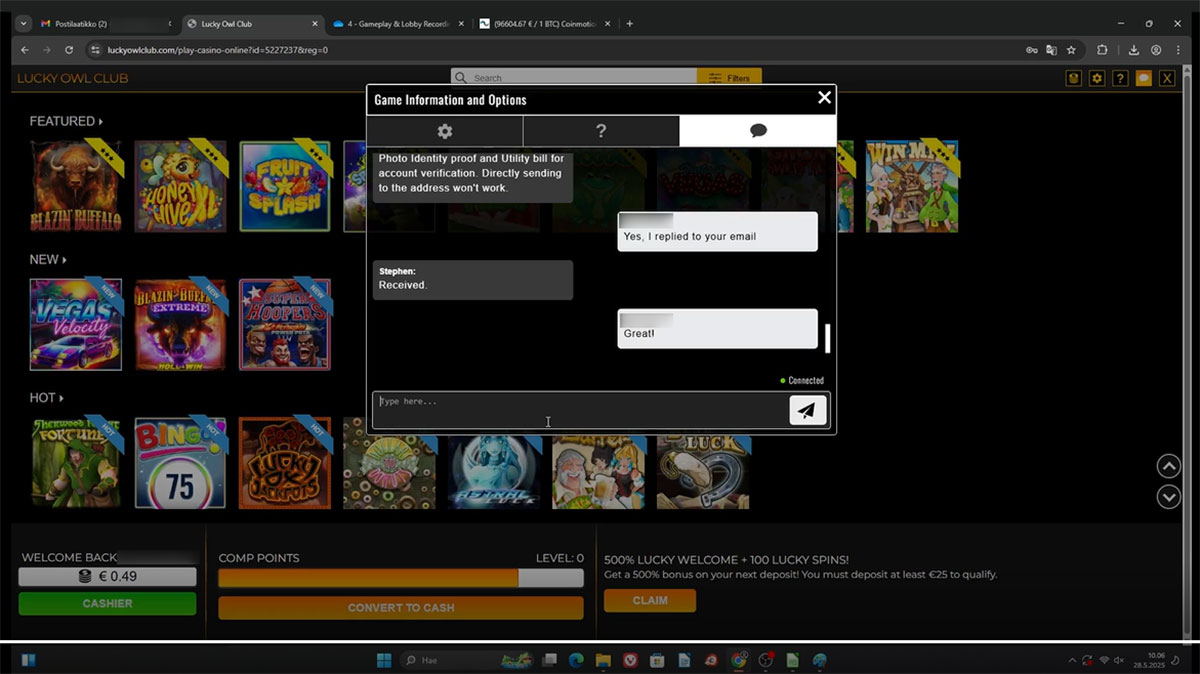Click the X logout icon in casino header
This screenshot has height=674, width=1200.
coord(1166,78)
